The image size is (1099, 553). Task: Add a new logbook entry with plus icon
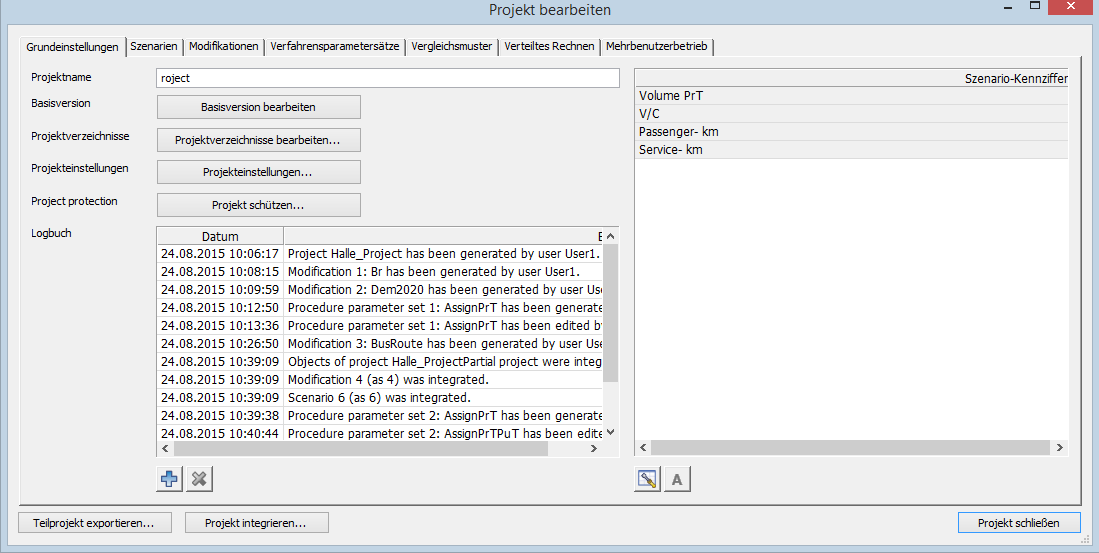pos(170,479)
